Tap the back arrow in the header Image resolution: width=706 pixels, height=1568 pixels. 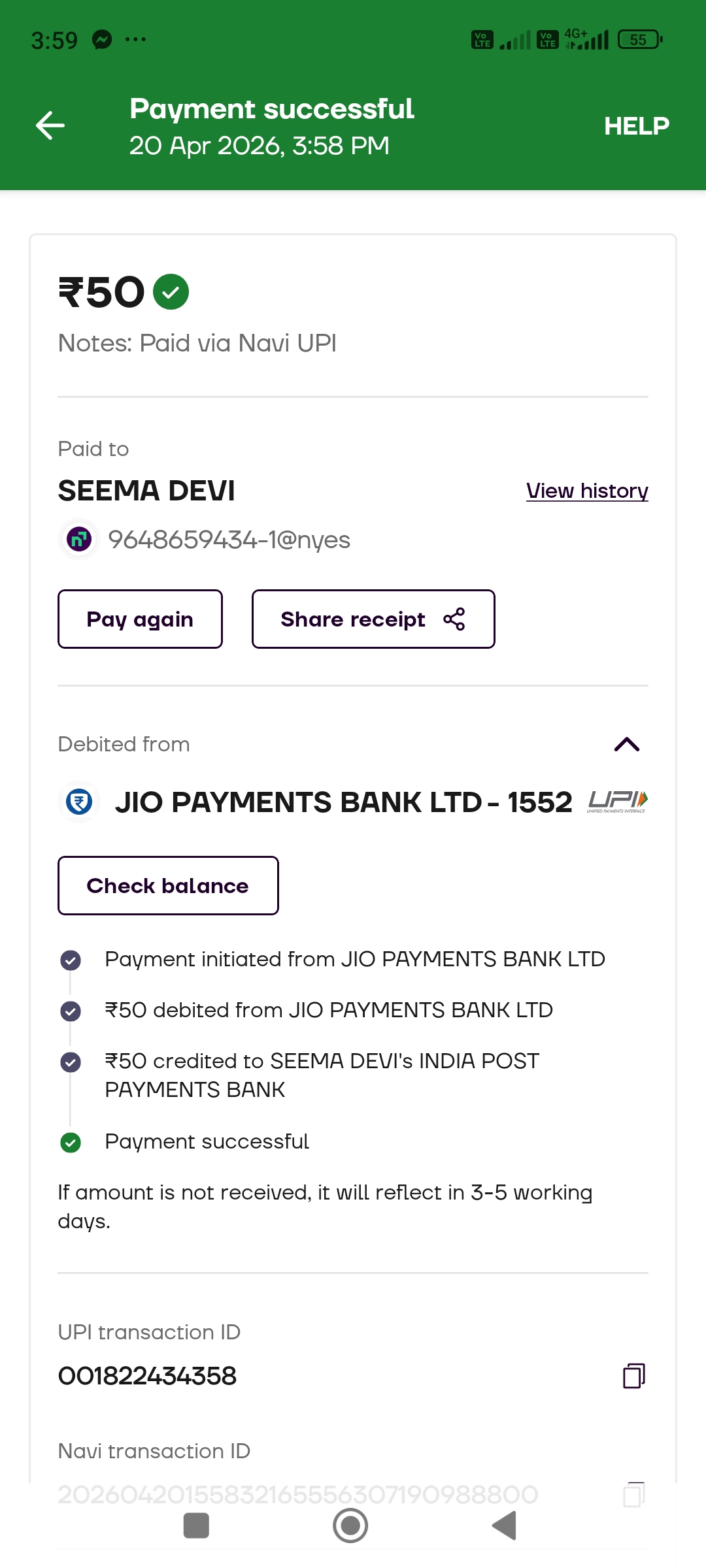click(x=50, y=125)
